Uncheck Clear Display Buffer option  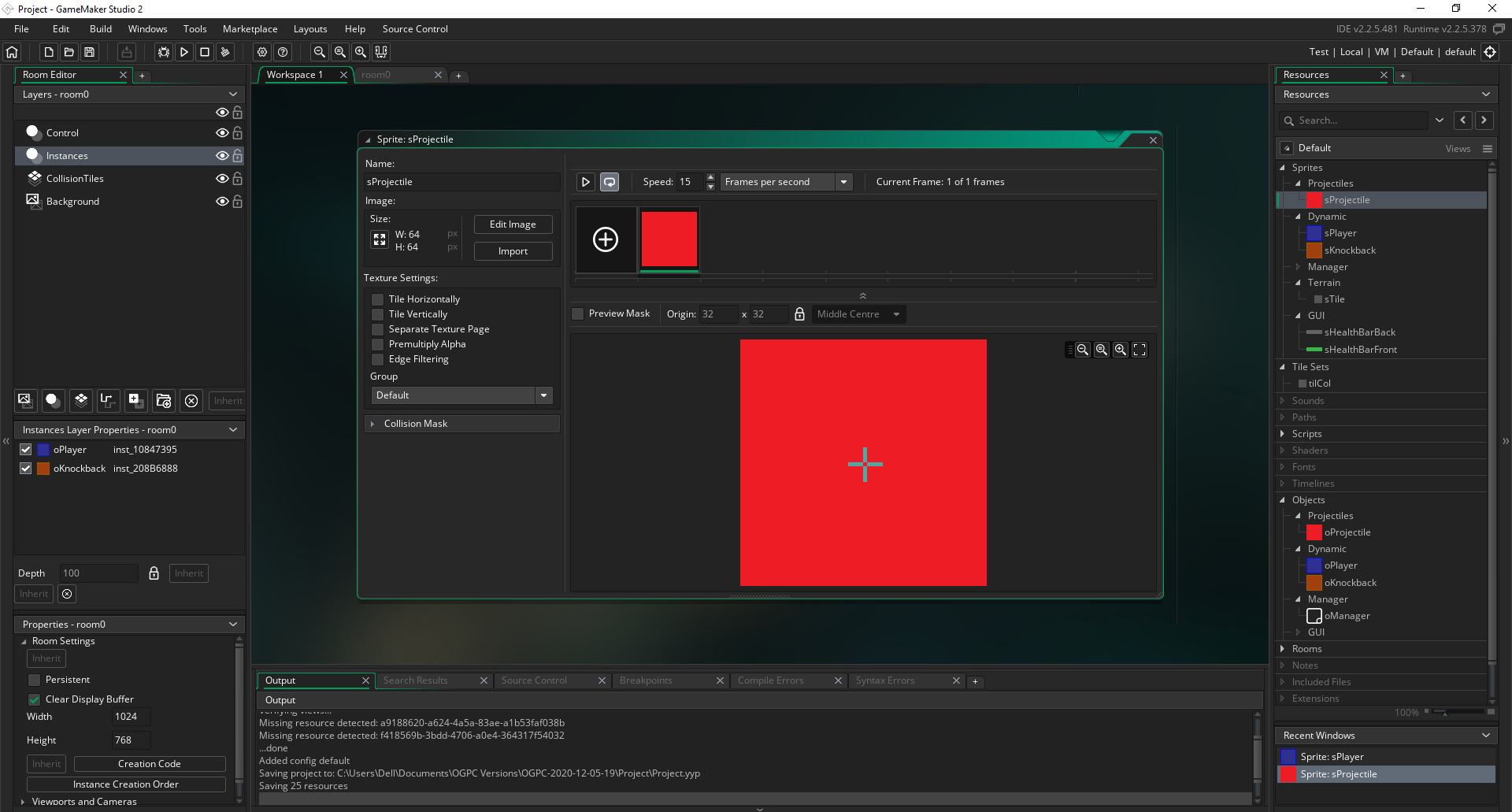(x=35, y=699)
